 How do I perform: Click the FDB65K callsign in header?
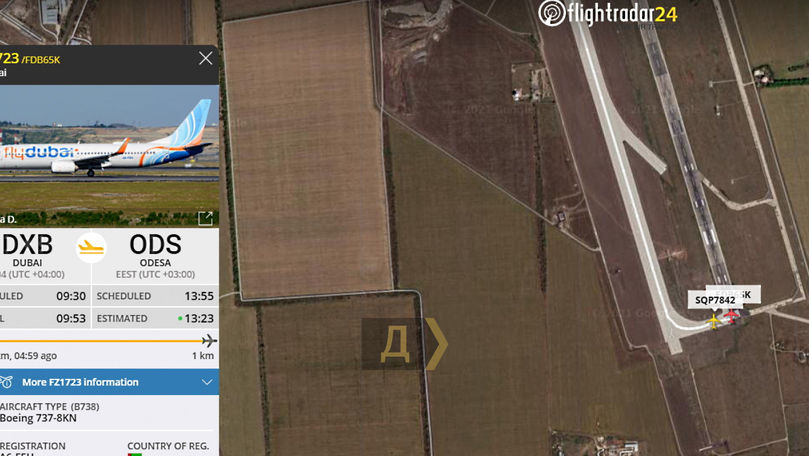[x=41, y=60]
